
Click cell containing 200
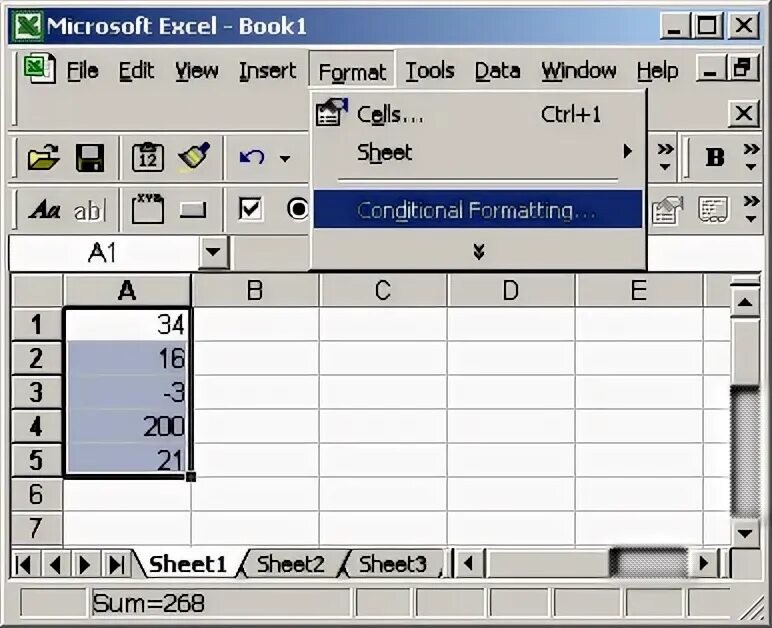tap(128, 426)
